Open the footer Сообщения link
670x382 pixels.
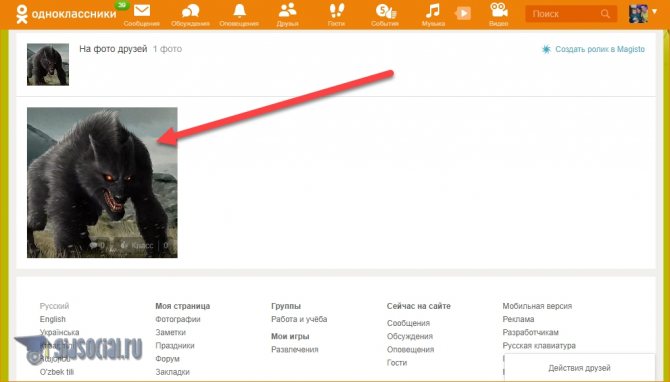pyautogui.click(x=408, y=323)
